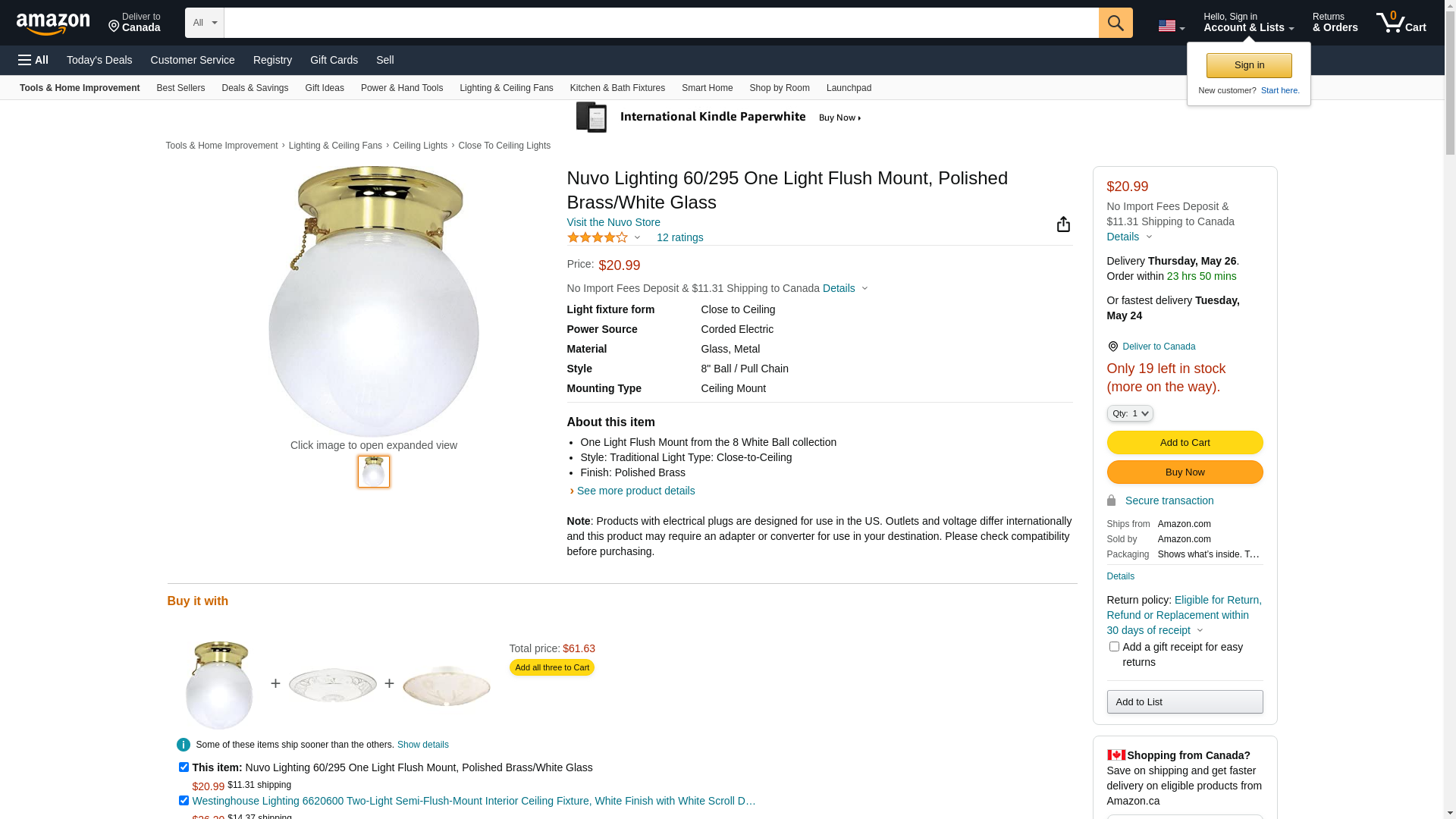1456x819 pixels.
Task: Click the US flag language selector
Action: pos(1170,27)
